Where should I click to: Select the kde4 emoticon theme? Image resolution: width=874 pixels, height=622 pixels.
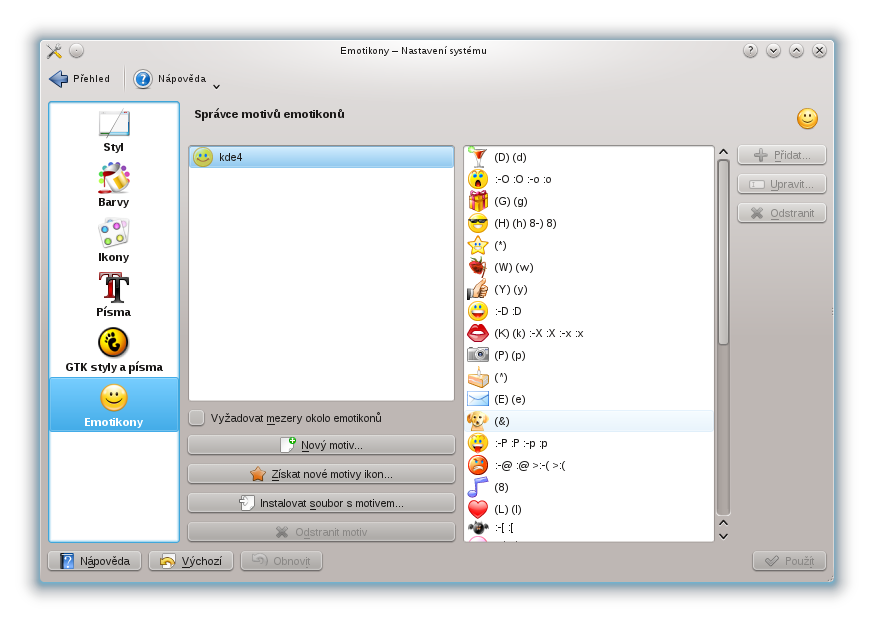pyautogui.click(x=322, y=157)
